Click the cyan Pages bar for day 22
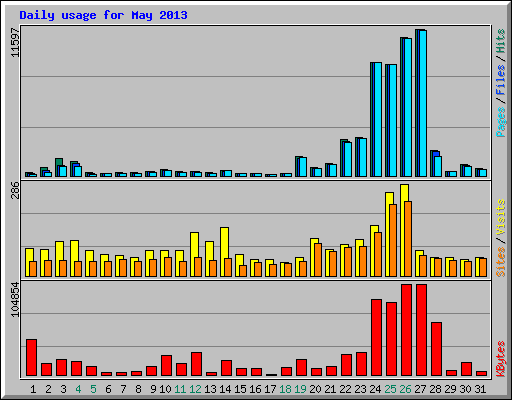Image resolution: width=512 pixels, height=400 pixels. point(348,159)
